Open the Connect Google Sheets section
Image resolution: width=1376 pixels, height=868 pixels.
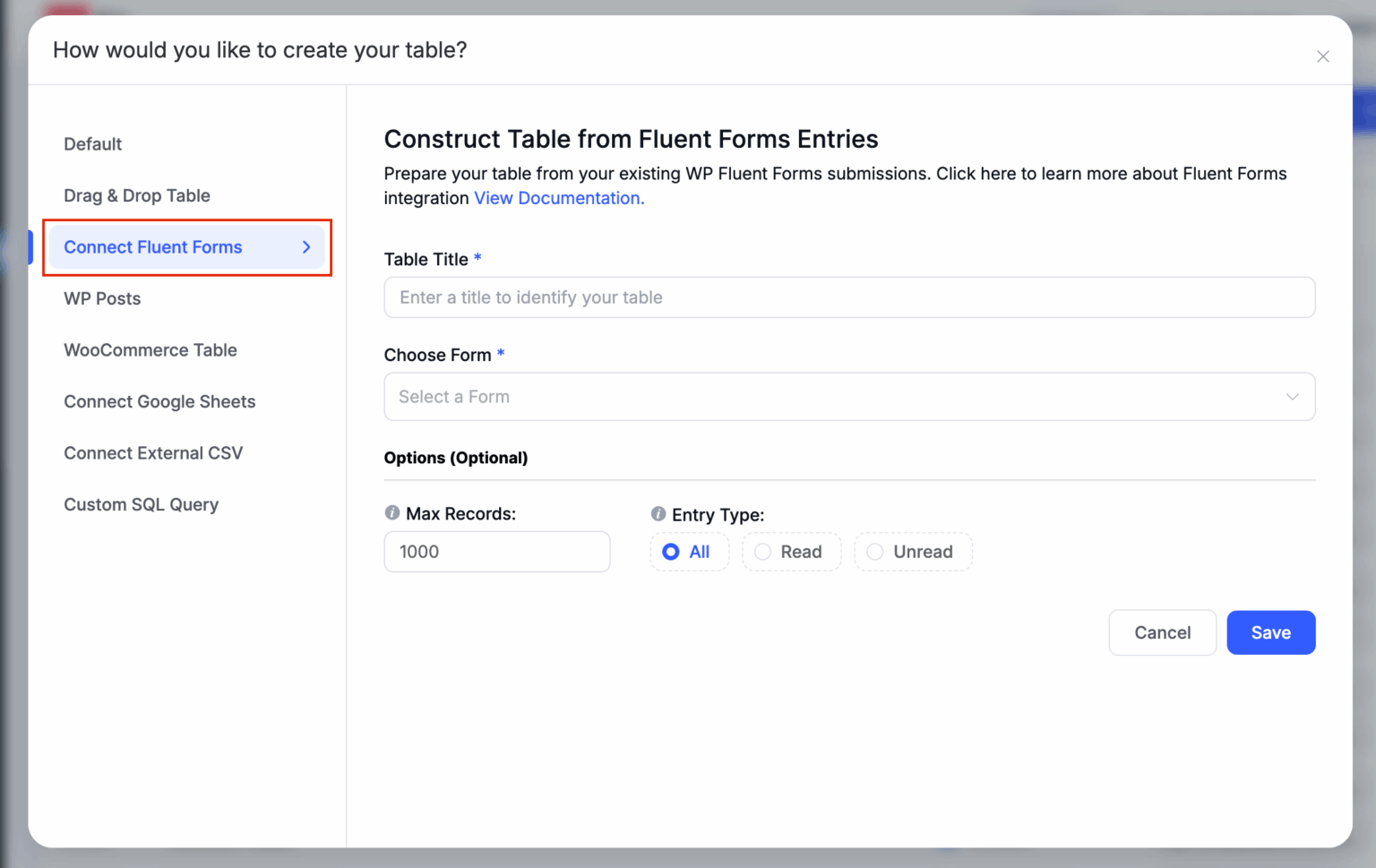click(x=159, y=401)
